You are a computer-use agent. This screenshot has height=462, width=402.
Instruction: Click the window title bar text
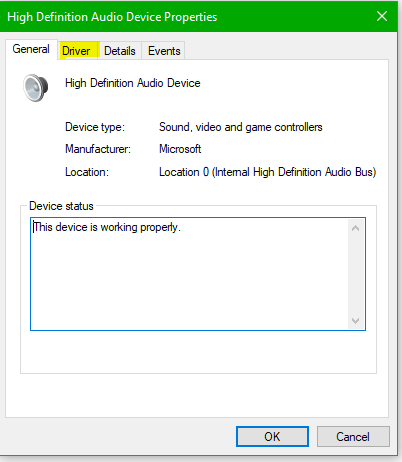112,17
